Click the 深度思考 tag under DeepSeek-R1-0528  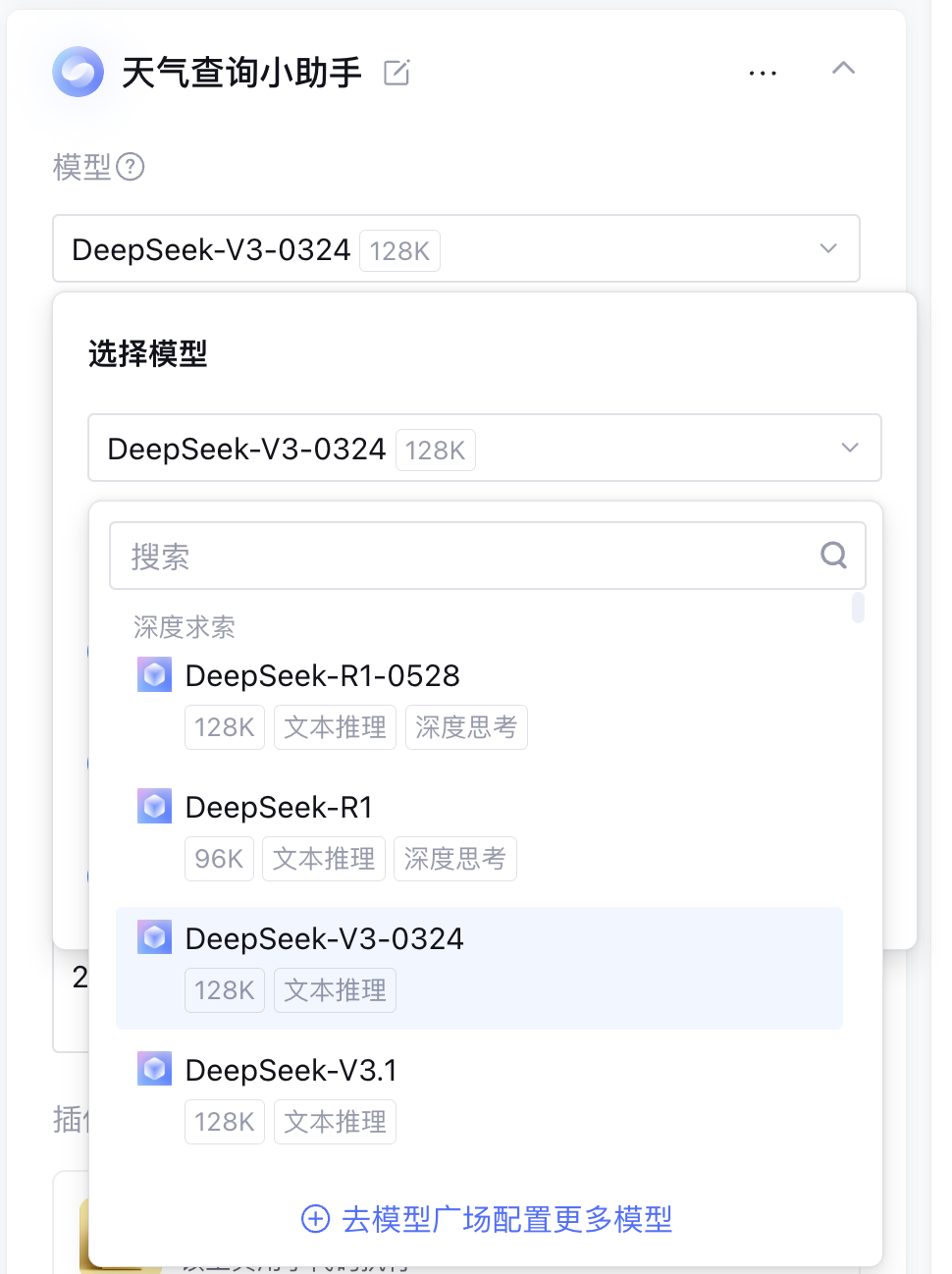click(x=466, y=727)
